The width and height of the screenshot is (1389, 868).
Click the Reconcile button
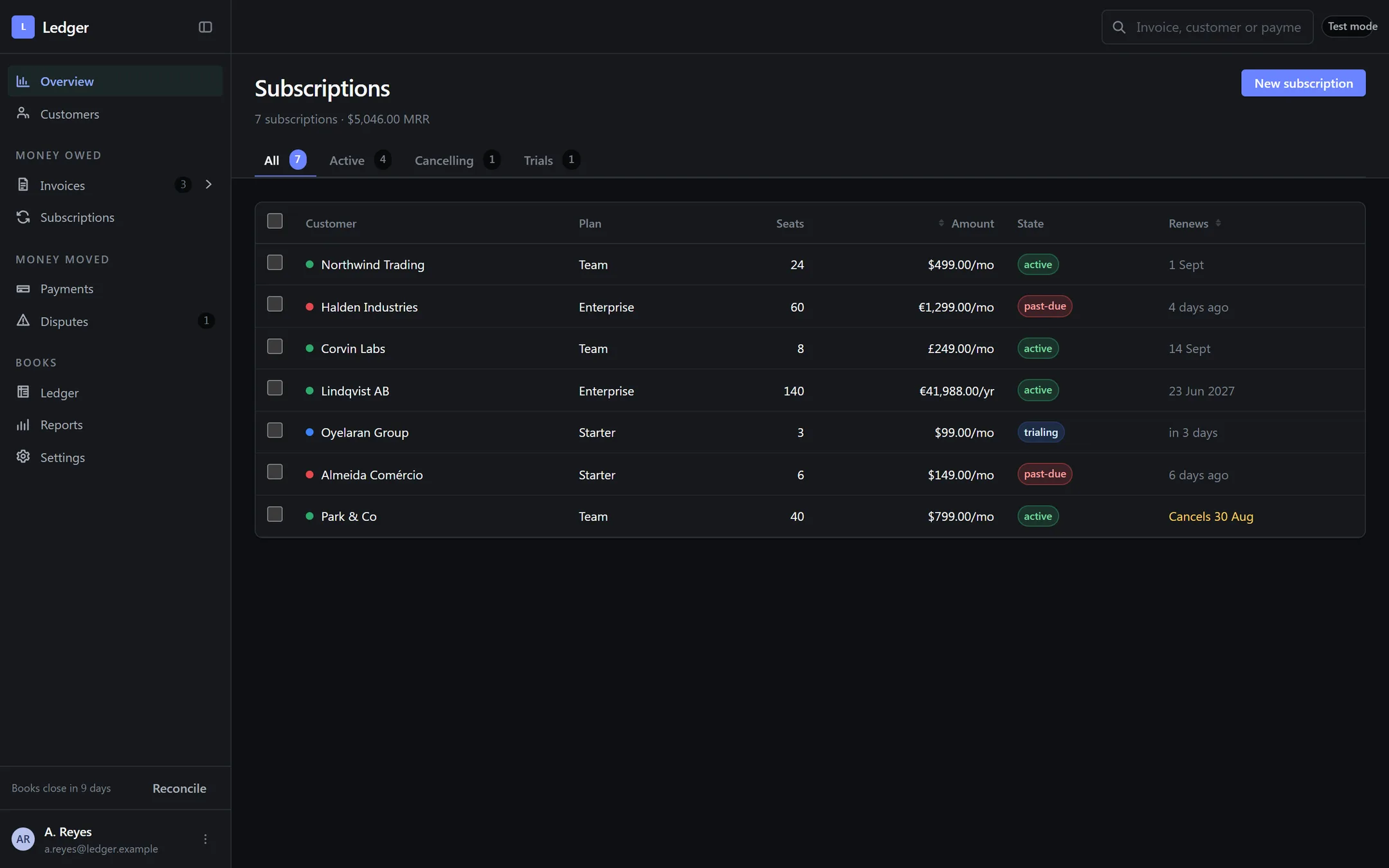pos(179,788)
